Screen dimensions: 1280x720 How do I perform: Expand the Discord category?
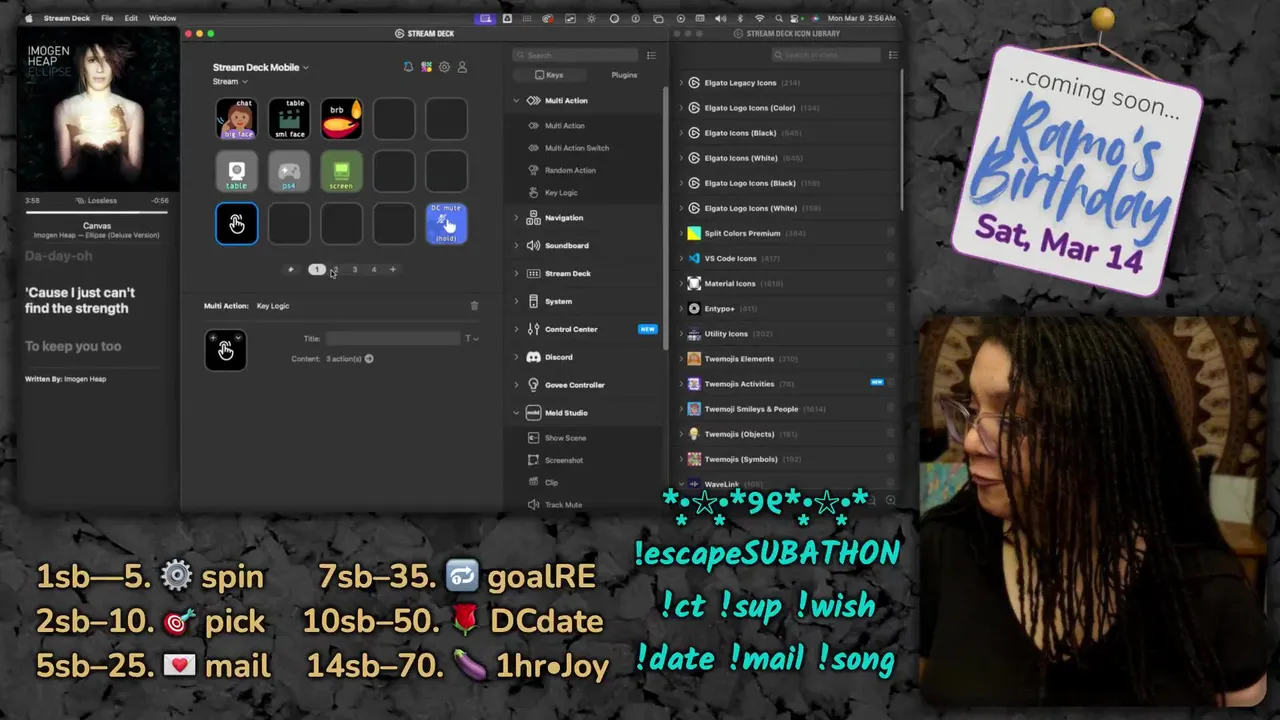coord(517,357)
